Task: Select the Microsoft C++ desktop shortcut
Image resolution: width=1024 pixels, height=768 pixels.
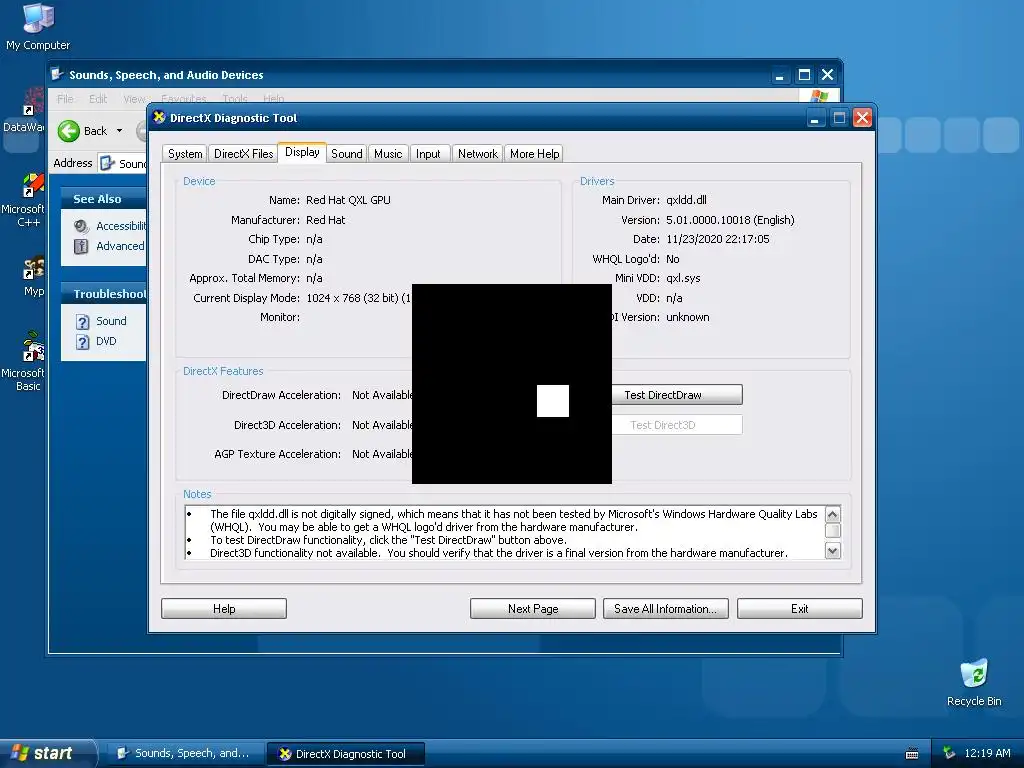Action: coord(26,200)
